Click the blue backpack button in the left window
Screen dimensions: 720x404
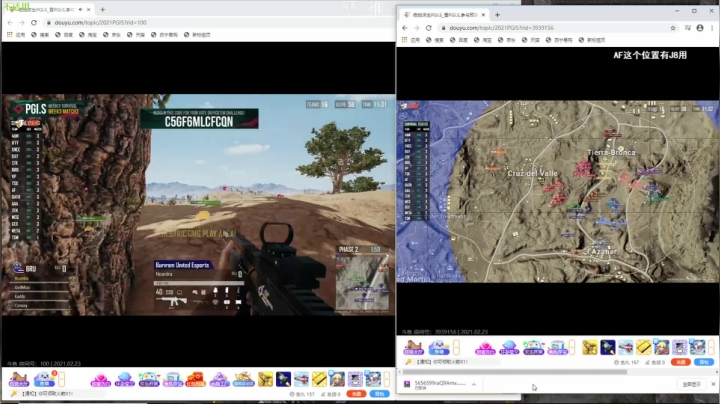click(379, 394)
